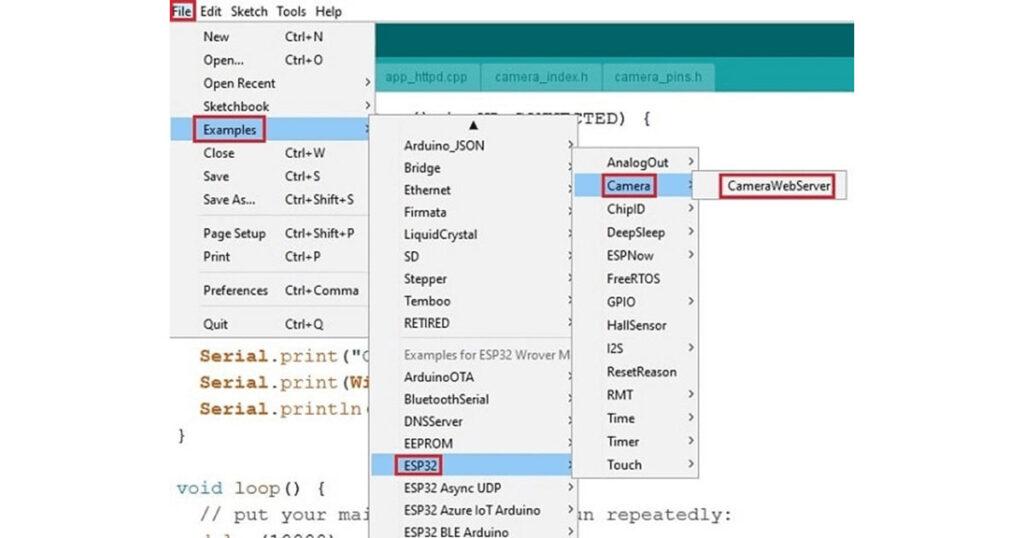Click Help in the menu bar
Screen dimensions: 1024x538
(x=328, y=11)
